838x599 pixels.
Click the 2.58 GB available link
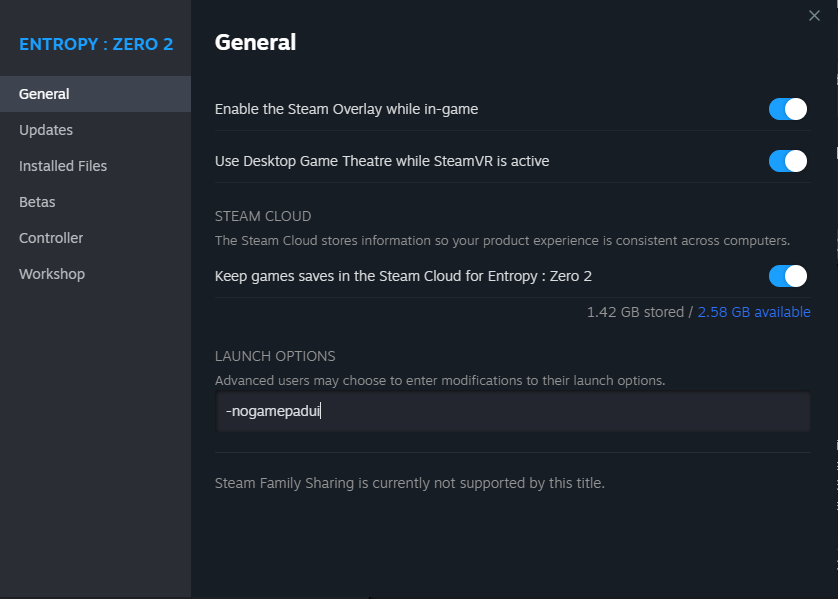(x=753, y=312)
